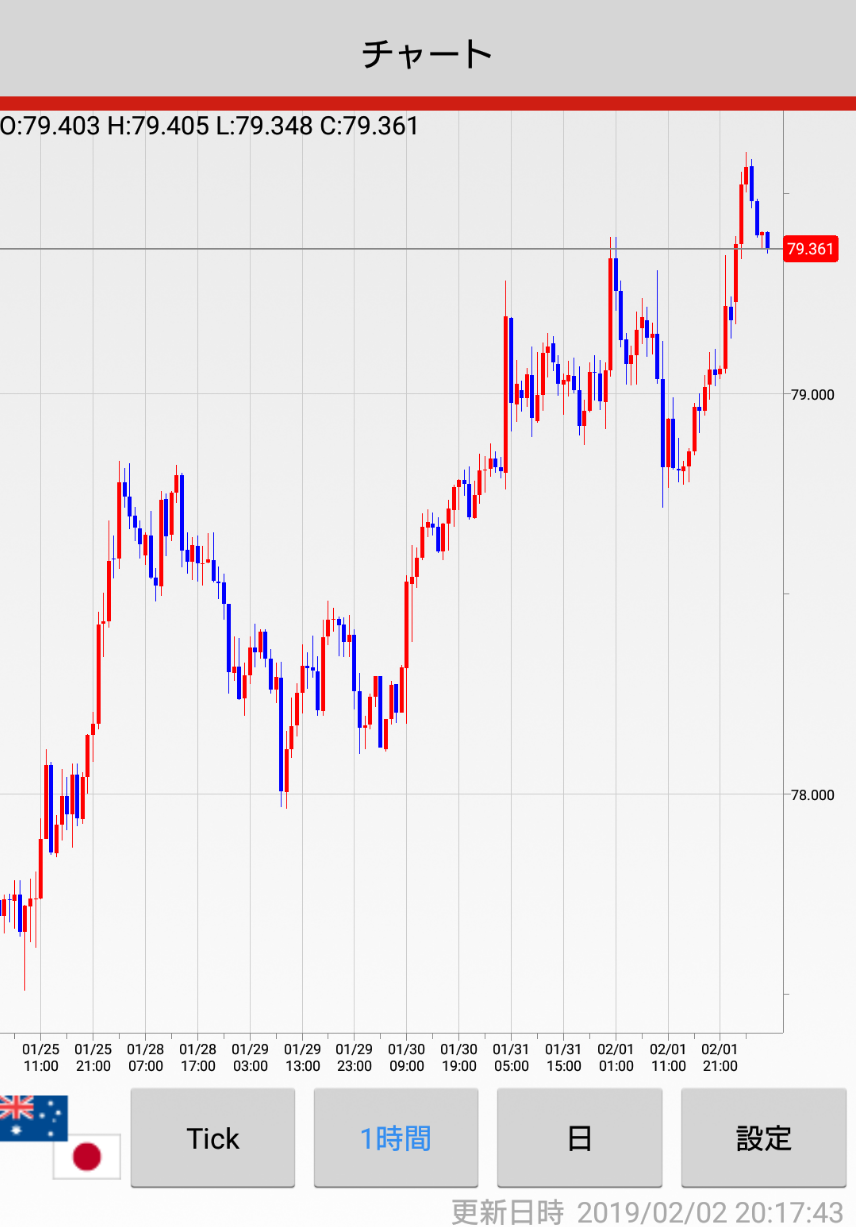Select the 01/30 09:00 time marker
This screenshot has height=1227, width=856.
pos(406,1057)
